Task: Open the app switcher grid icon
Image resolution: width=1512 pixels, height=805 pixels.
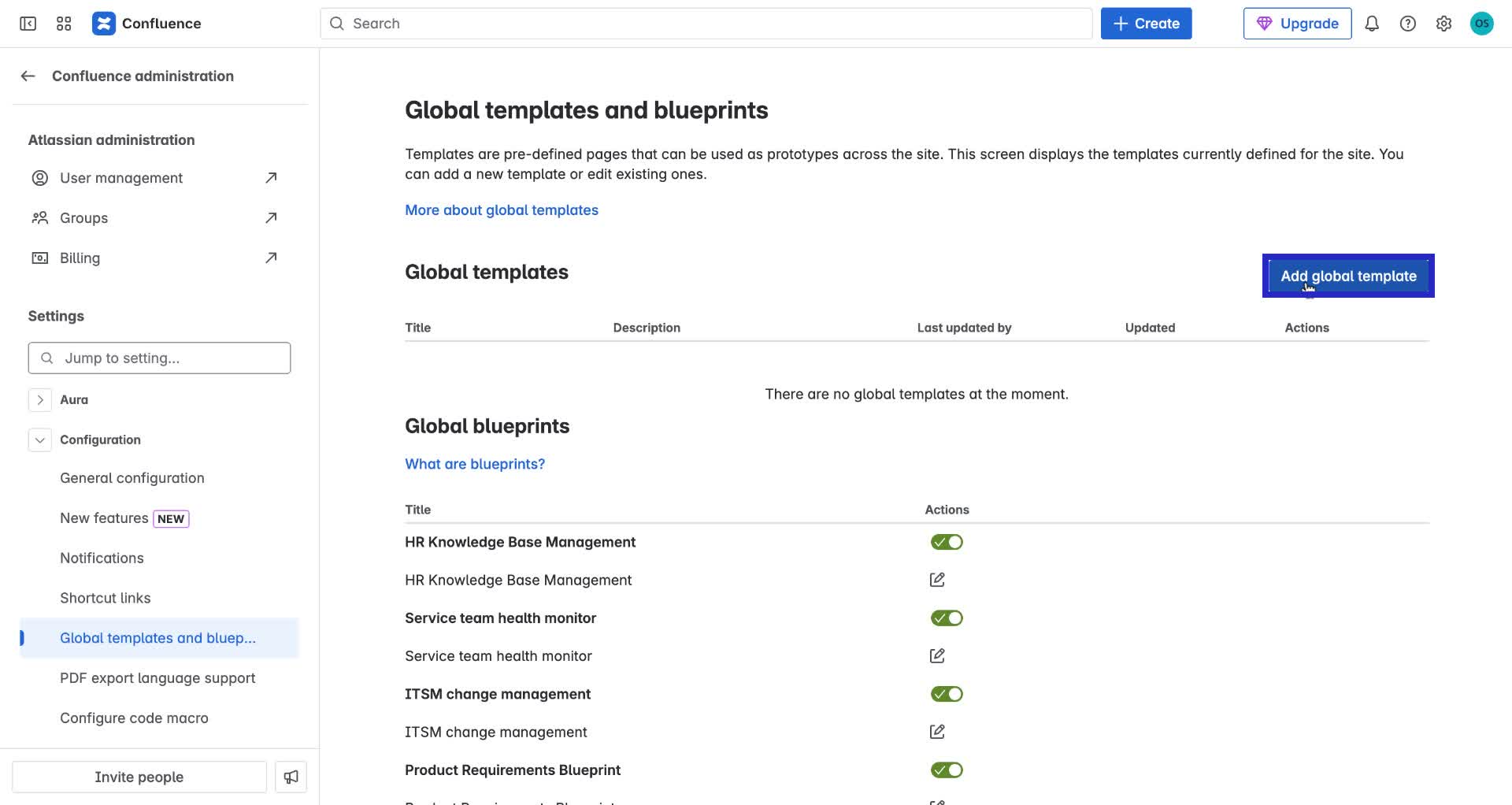Action: click(64, 24)
